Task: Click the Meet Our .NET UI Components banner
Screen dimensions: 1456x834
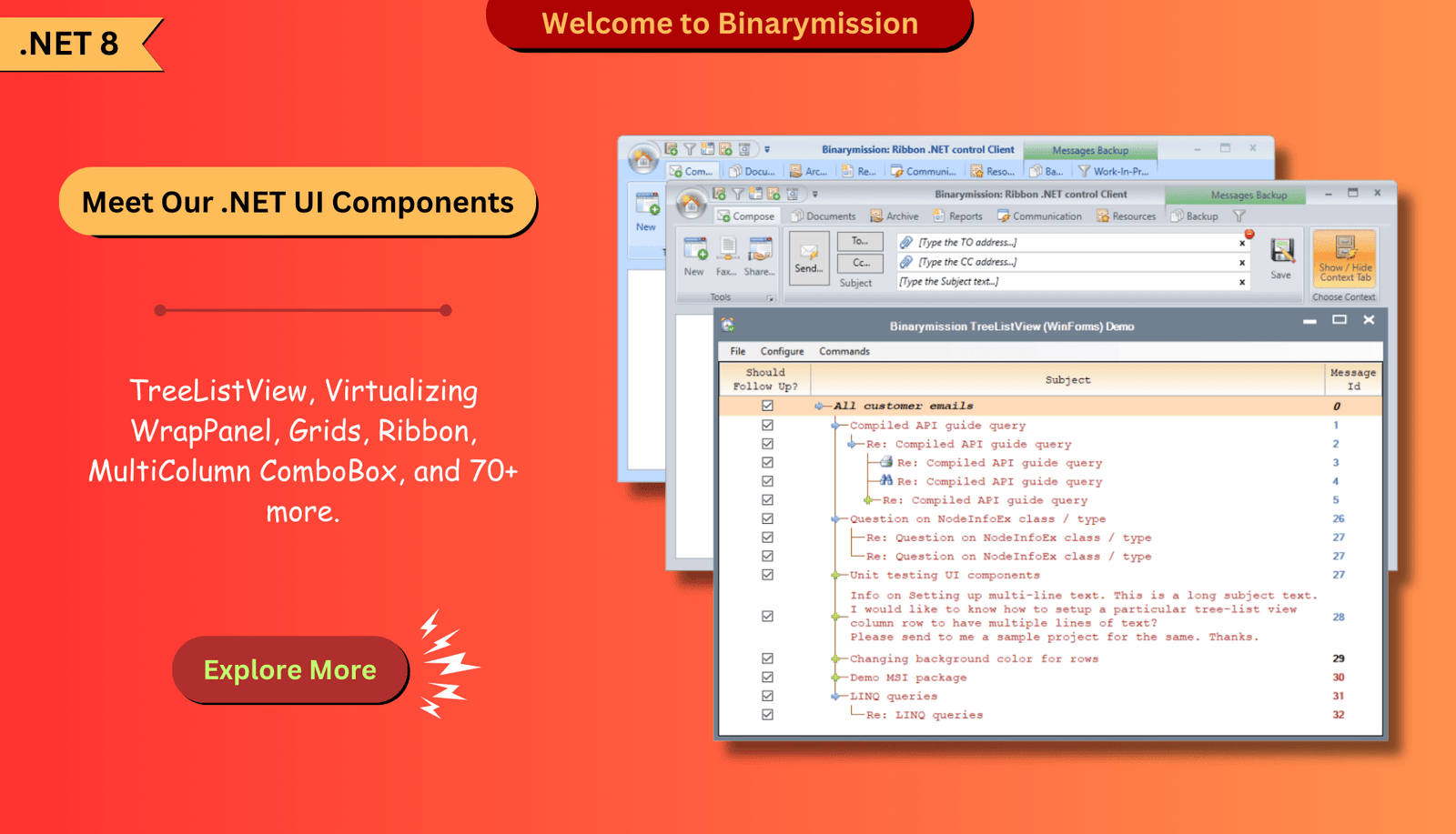Action: (x=298, y=201)
